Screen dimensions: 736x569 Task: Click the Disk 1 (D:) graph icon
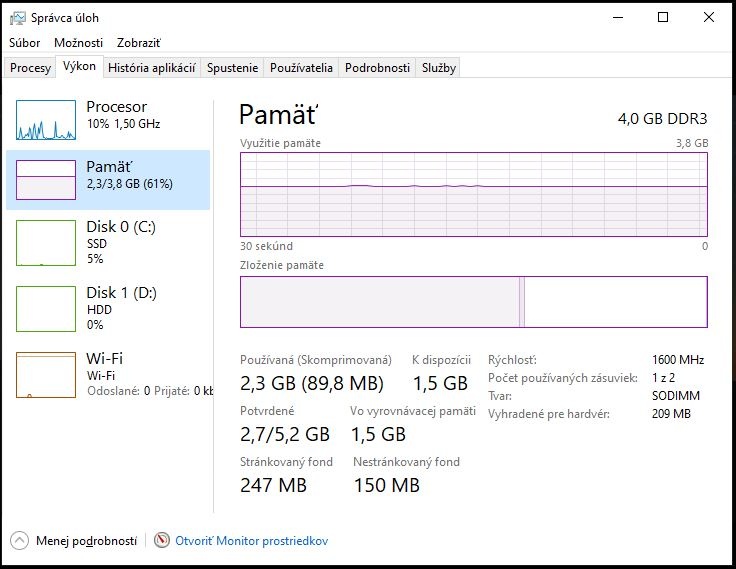(46, 308)
